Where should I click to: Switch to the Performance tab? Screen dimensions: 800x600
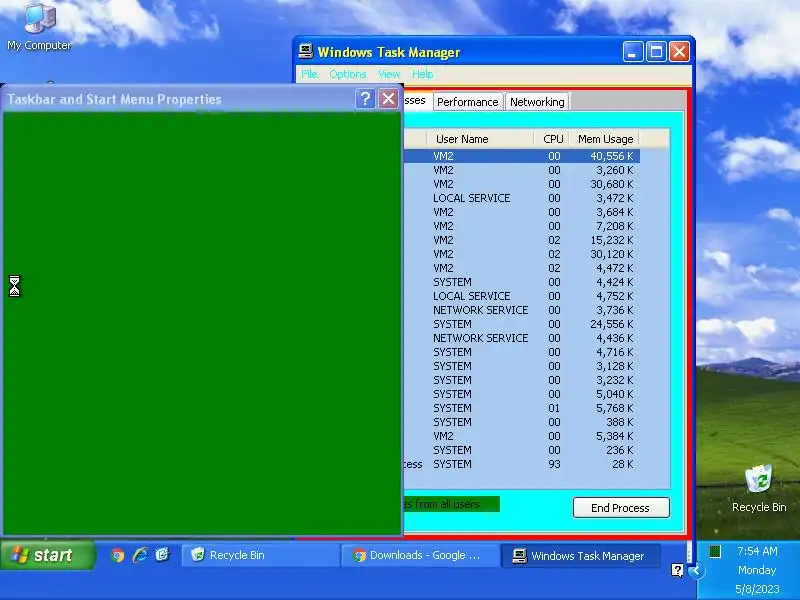pos(468,102)
